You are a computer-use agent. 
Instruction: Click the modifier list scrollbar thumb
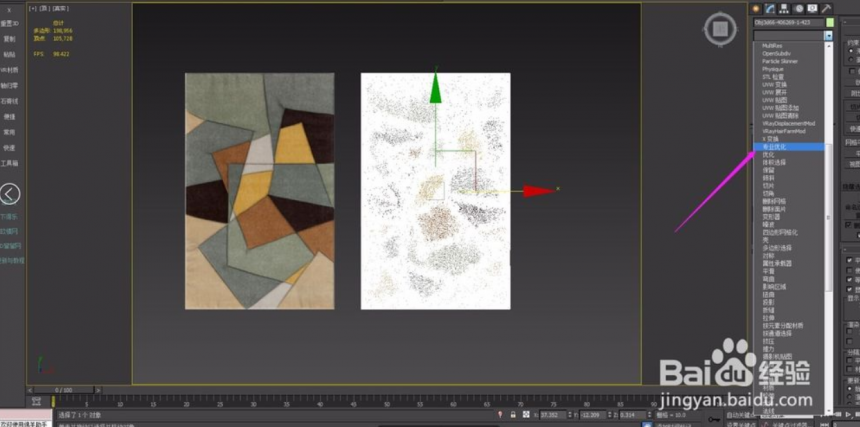pyautogui.click(x=829, y=217)
